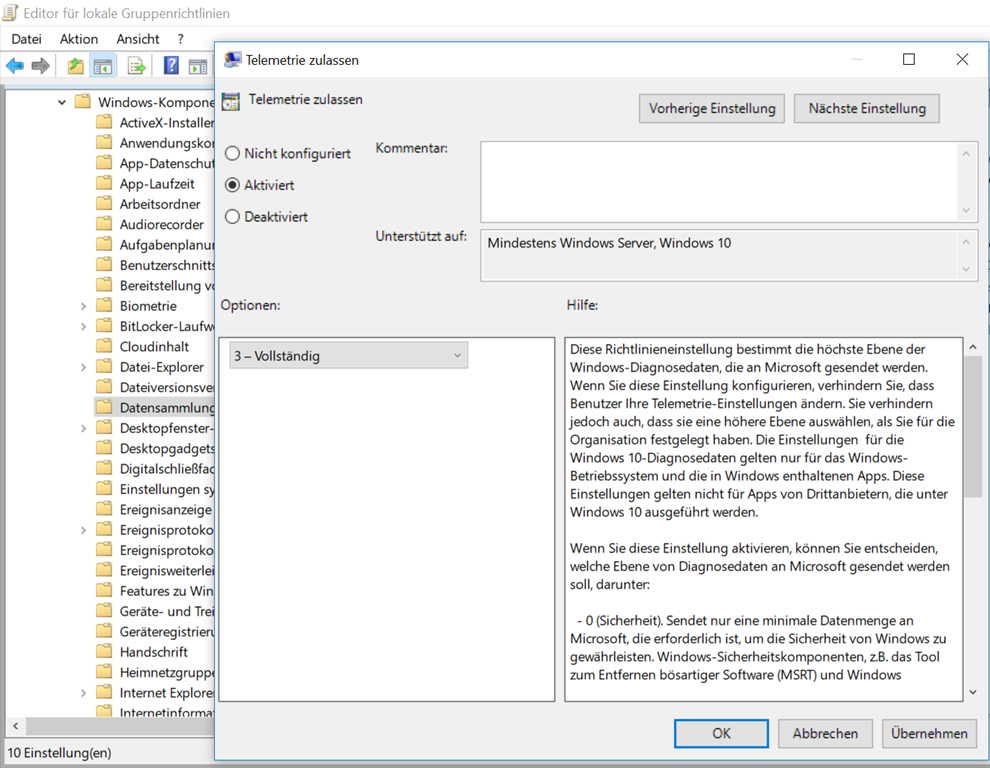The image size is (990, 768).
Task: Click the policy setting icon beside the 'Telemetrie zulassen' heading
Action: click(231, 101)
